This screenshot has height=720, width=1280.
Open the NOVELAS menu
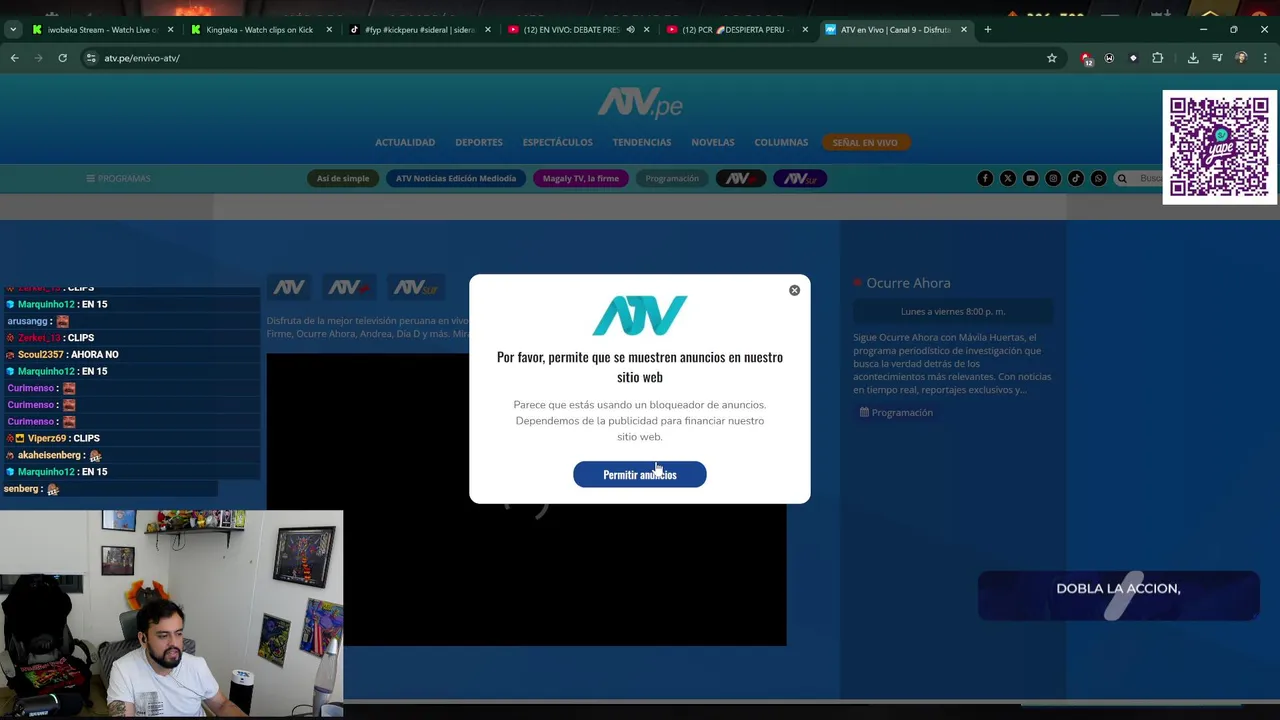tap(713, 142)
